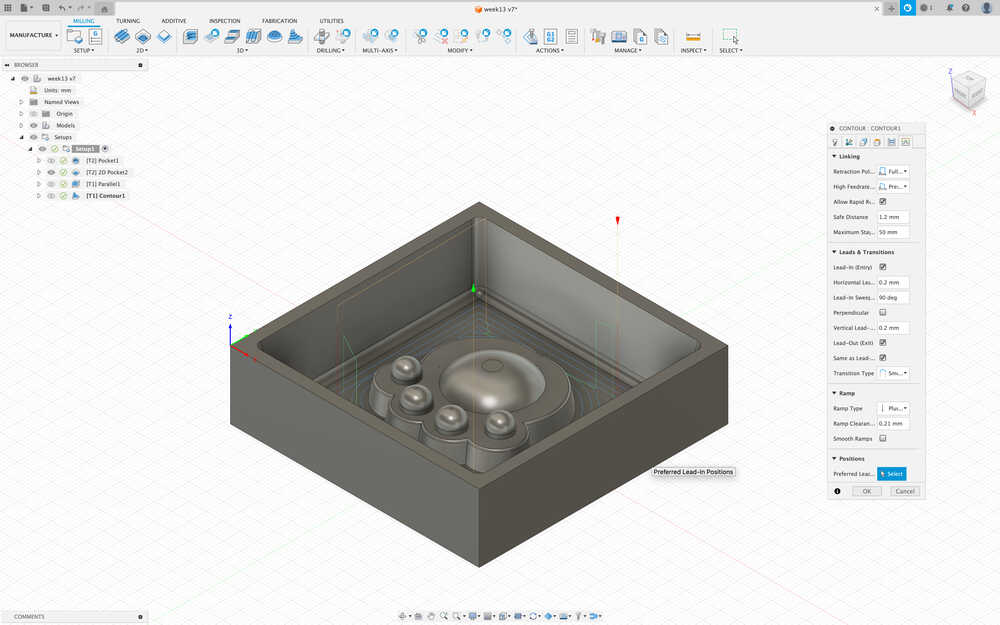
Task: Expand the [T1] Parallel1 operation node
Action: pyautogui.click(x=39, y=184)
